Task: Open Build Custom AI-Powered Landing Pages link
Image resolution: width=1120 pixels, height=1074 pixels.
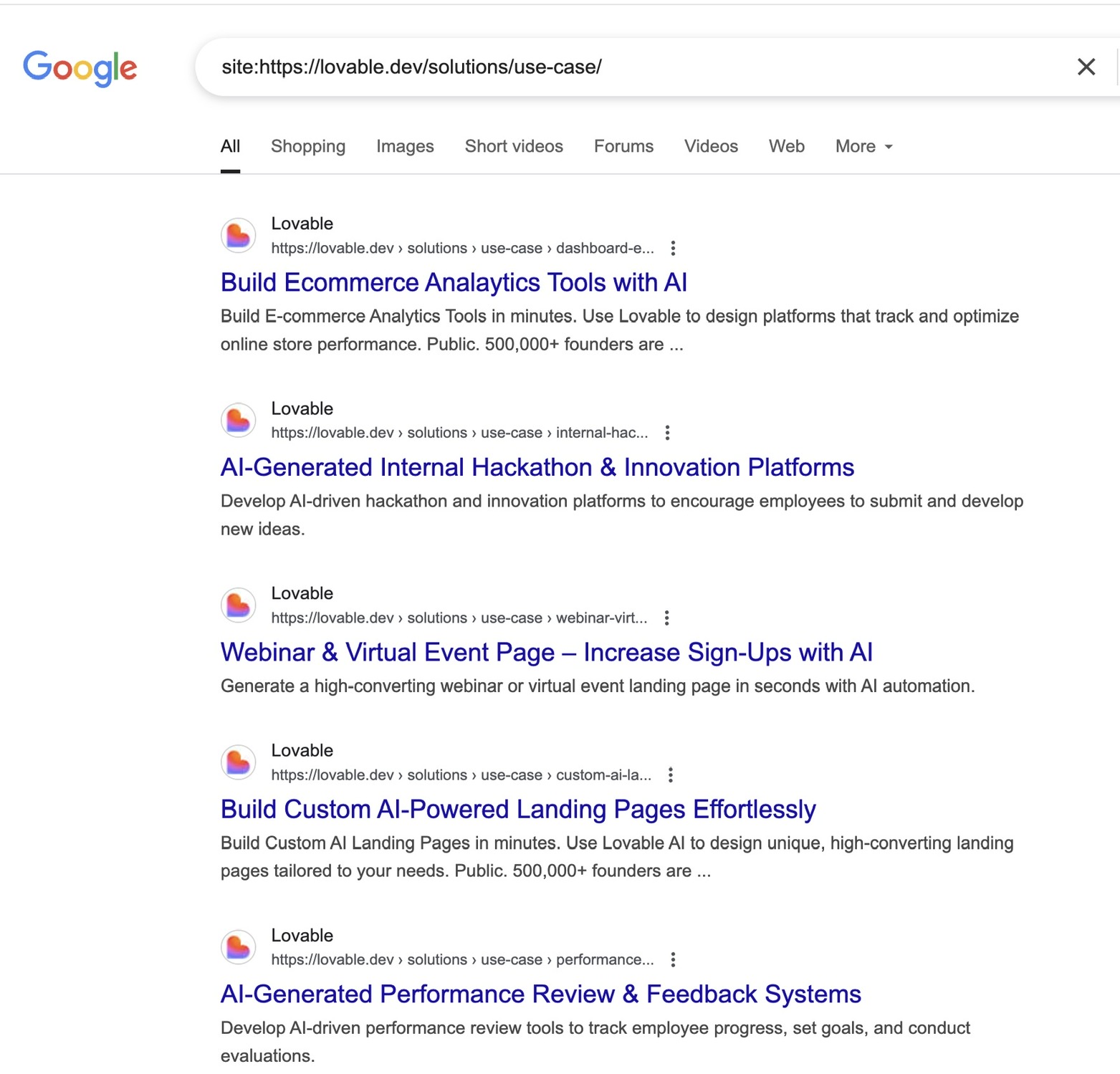Action: tap(518, 810)
